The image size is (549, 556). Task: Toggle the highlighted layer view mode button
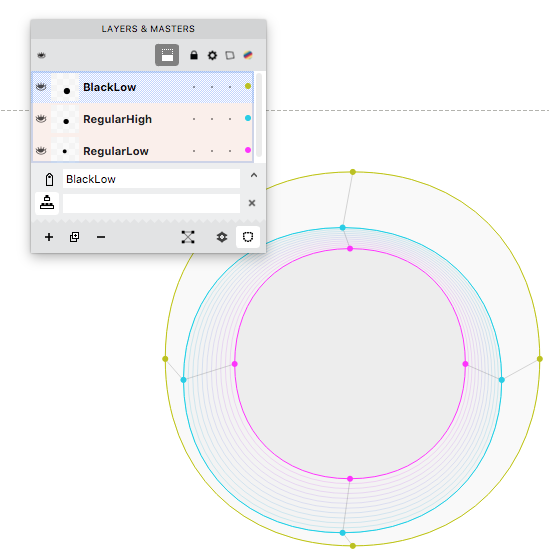[x=167, y=55]
